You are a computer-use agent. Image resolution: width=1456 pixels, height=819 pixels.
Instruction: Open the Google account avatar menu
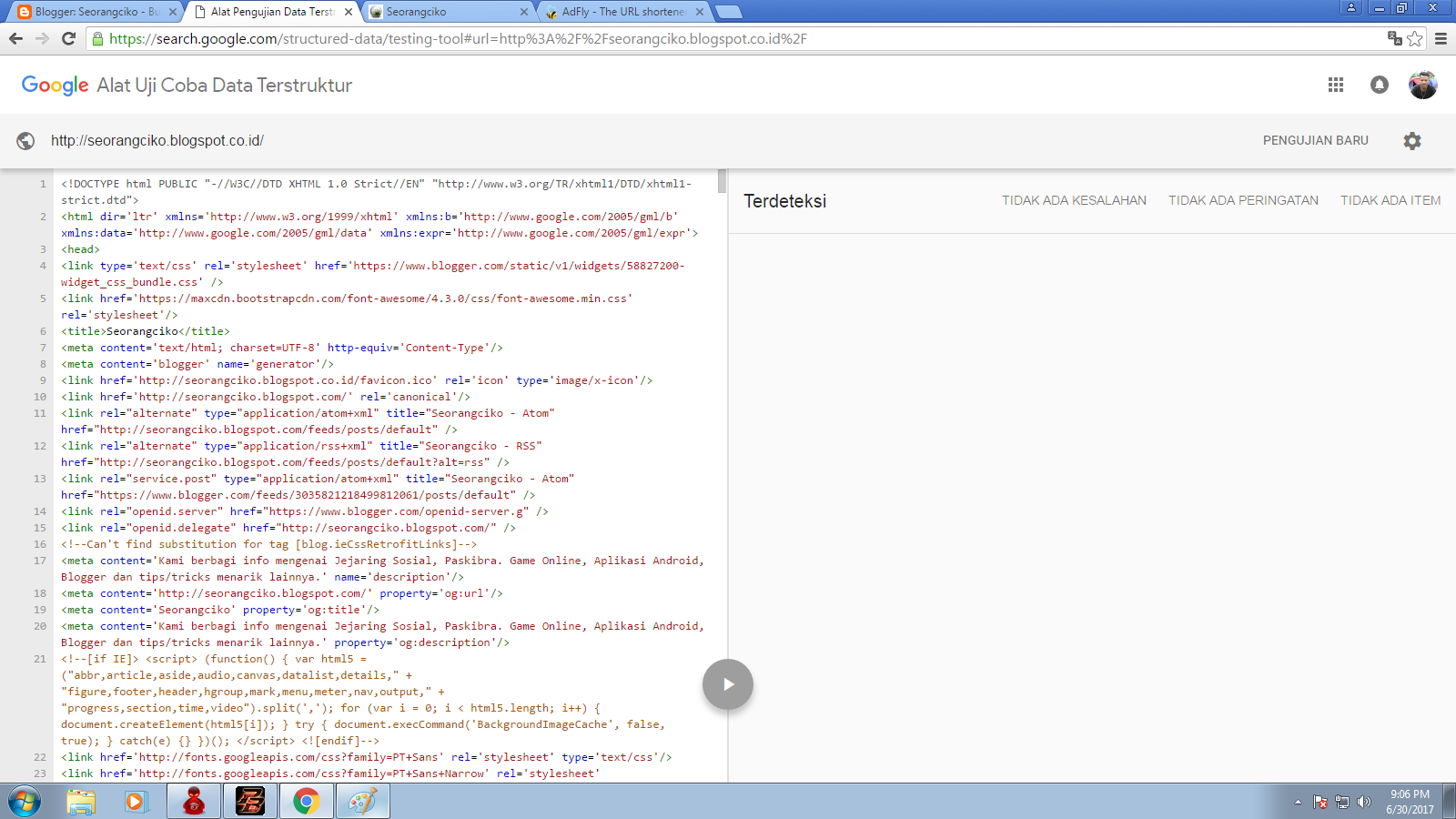point(1423,85)
